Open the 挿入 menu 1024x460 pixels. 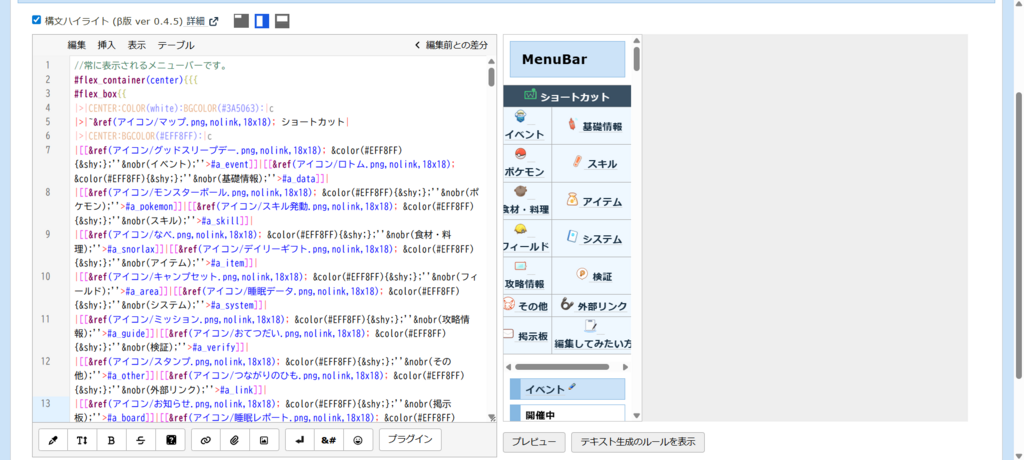point(106,45)
